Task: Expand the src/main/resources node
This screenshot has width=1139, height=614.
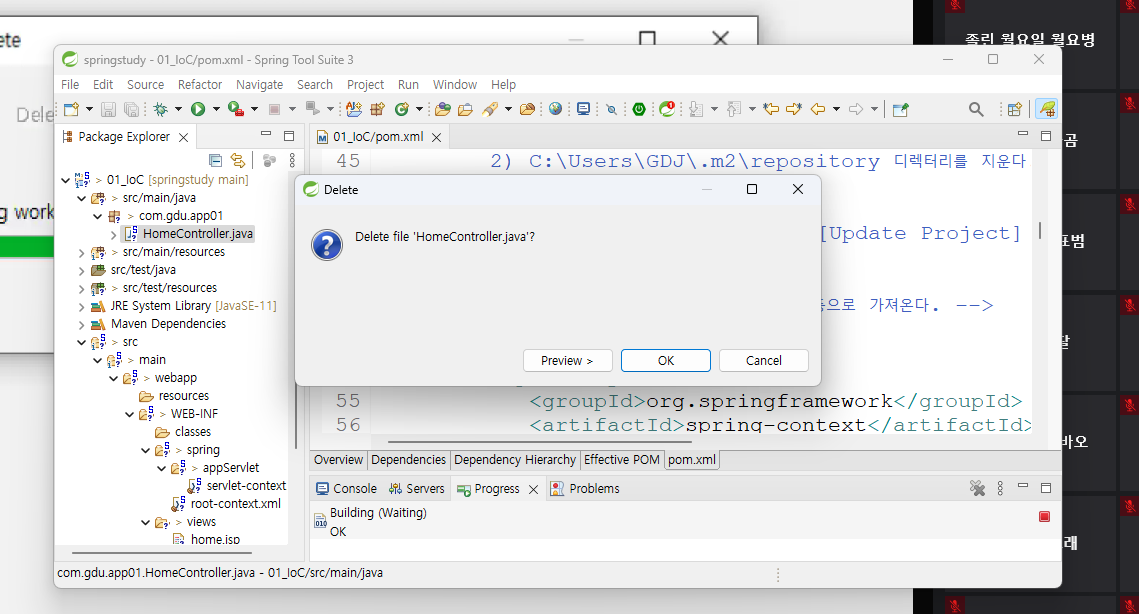Action: click(x=81, y=253)
